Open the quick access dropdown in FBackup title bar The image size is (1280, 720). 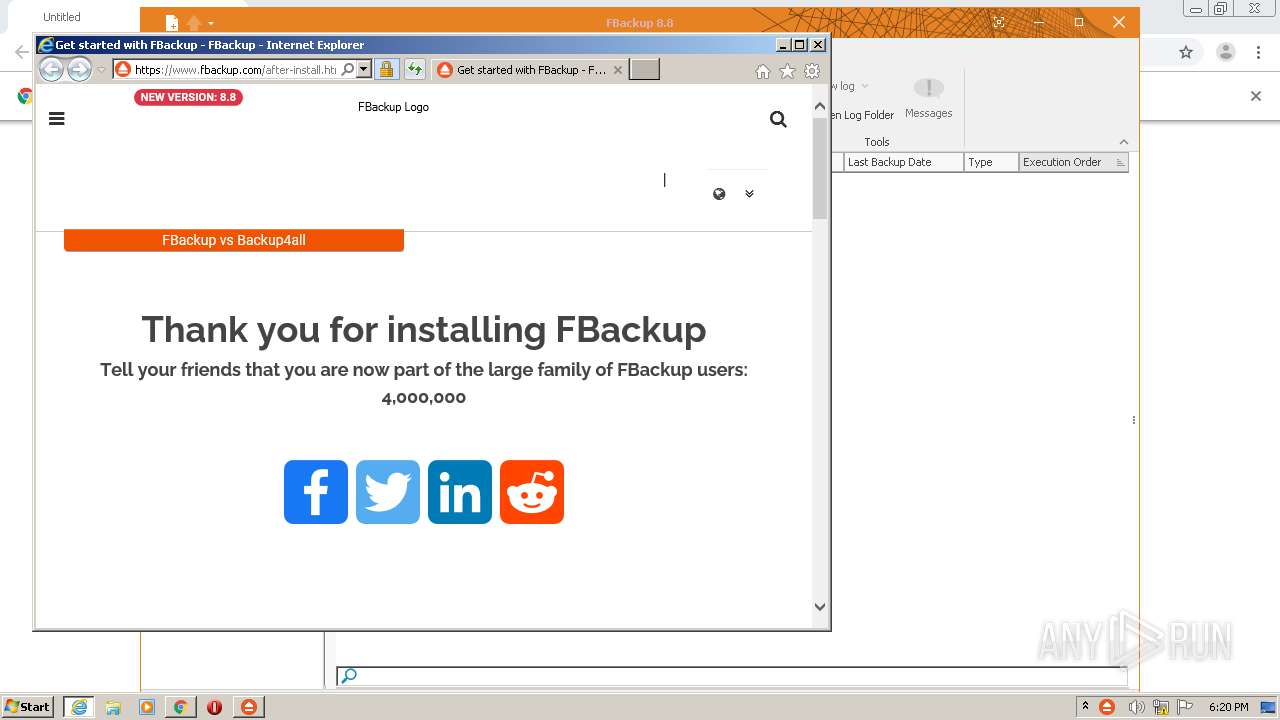point(211,23)
